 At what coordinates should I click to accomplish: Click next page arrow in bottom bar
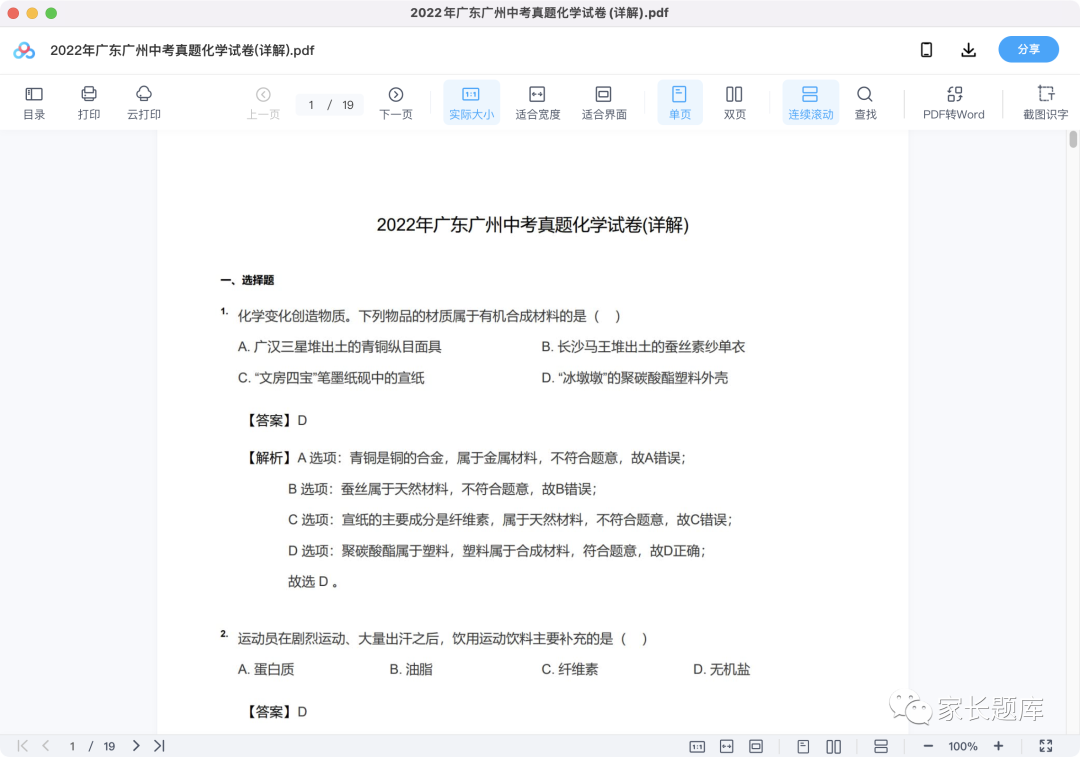tap(136, 746)
